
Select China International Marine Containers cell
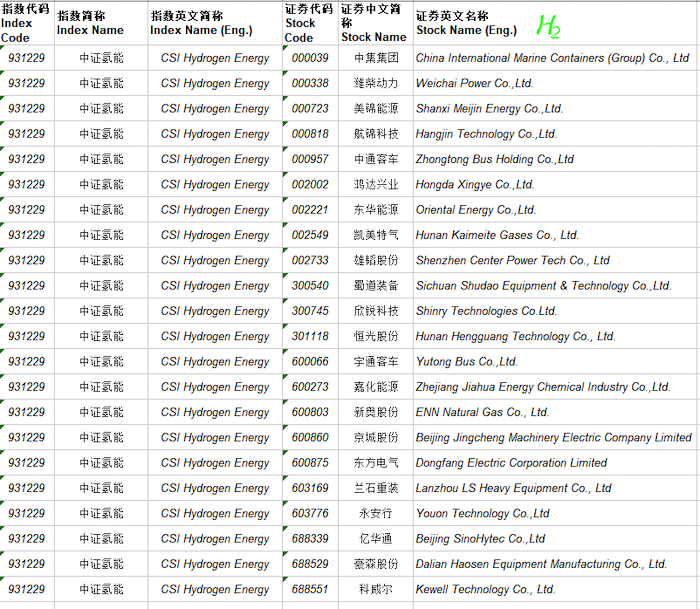(556, 58)
